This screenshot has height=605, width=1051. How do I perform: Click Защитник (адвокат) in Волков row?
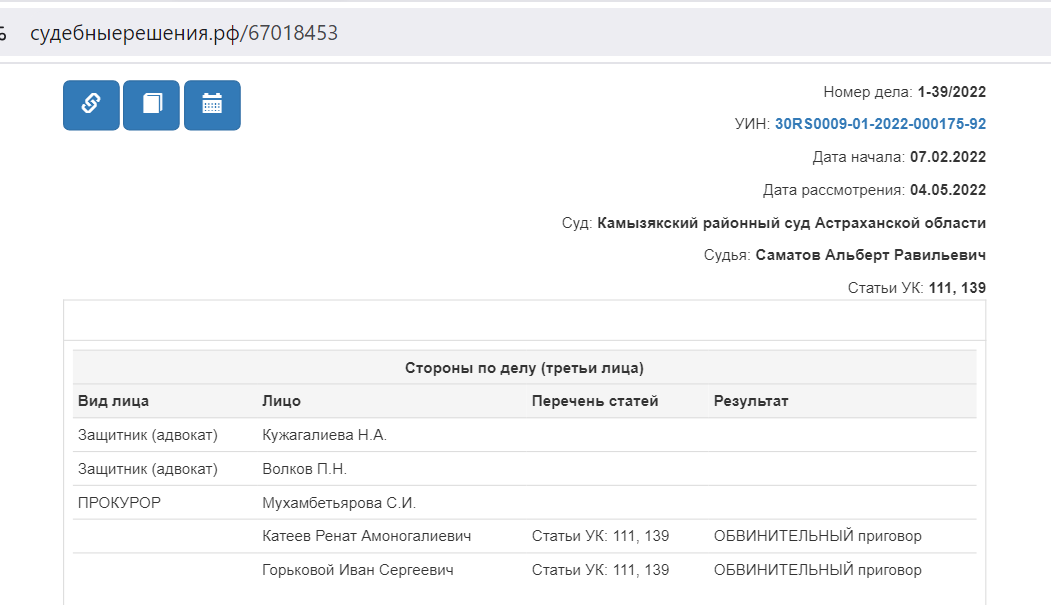tap(148, 469)
